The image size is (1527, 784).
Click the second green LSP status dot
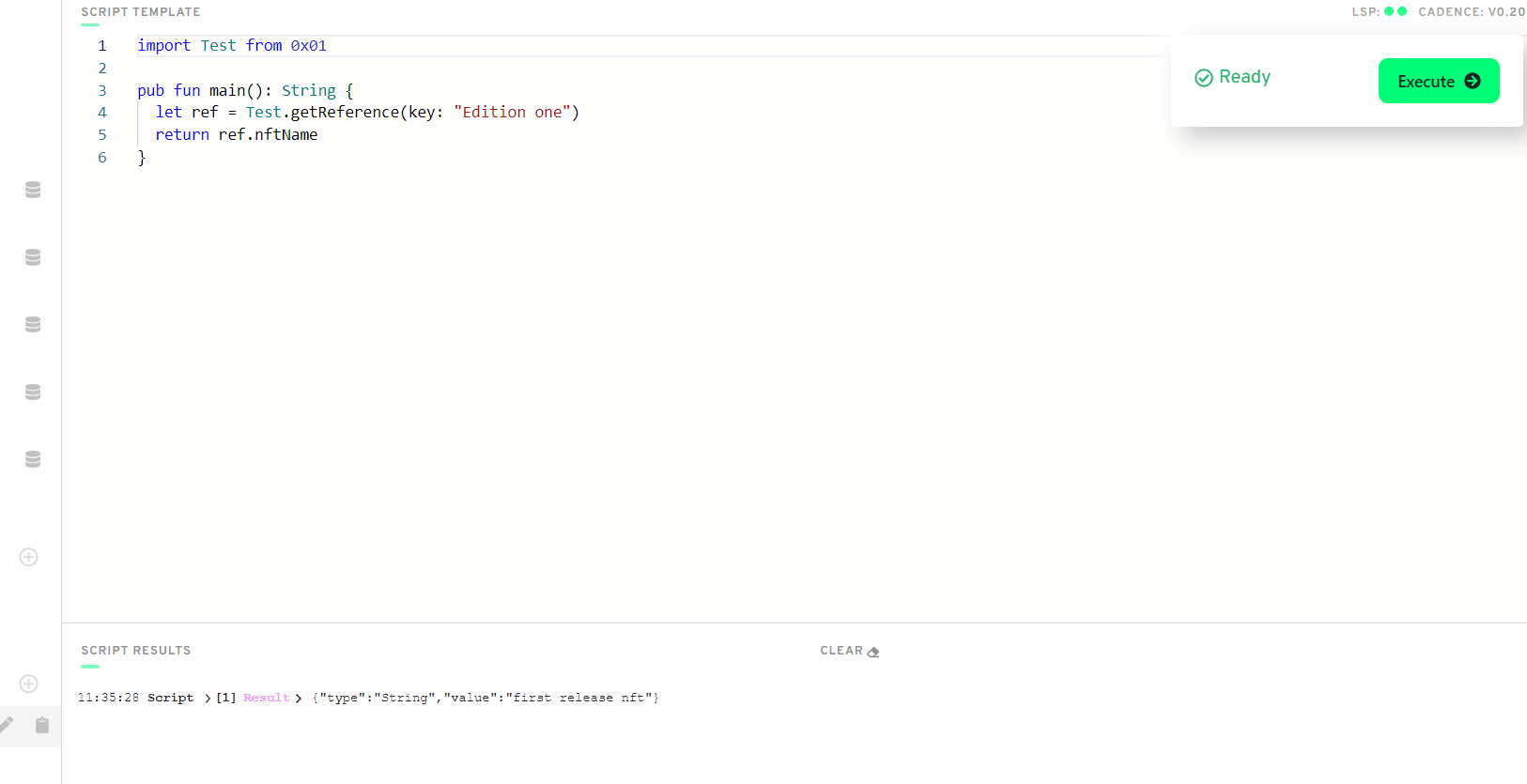[x=1402, y=11]
